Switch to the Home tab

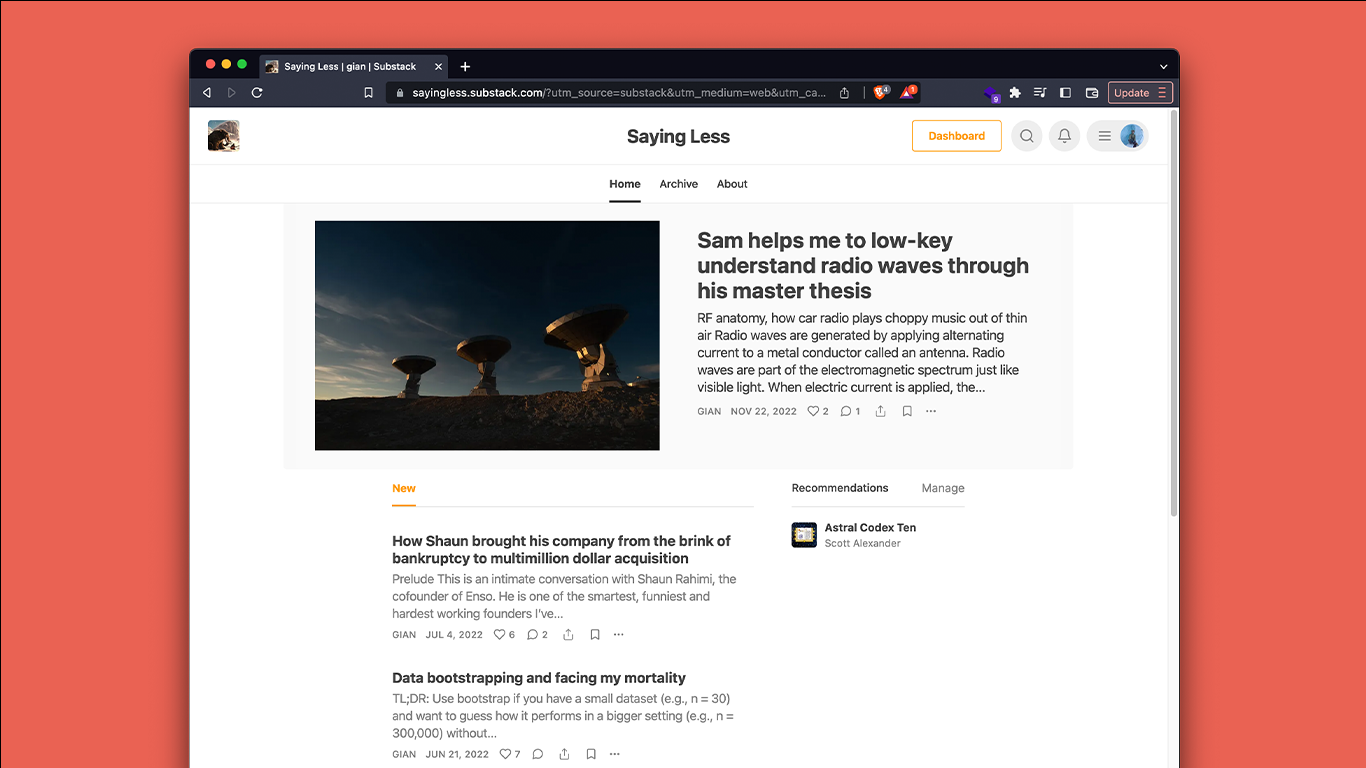coord(625,184)
